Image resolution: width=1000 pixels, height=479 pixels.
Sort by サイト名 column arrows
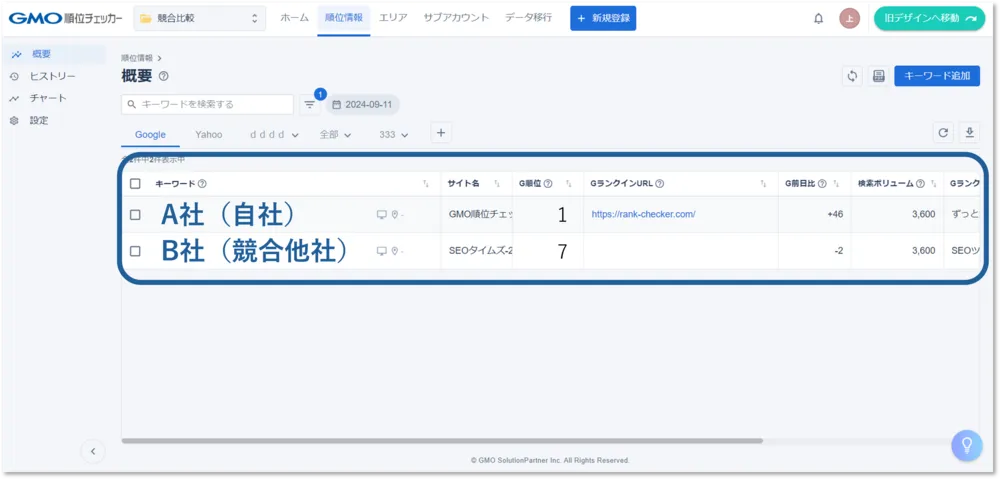497,184
